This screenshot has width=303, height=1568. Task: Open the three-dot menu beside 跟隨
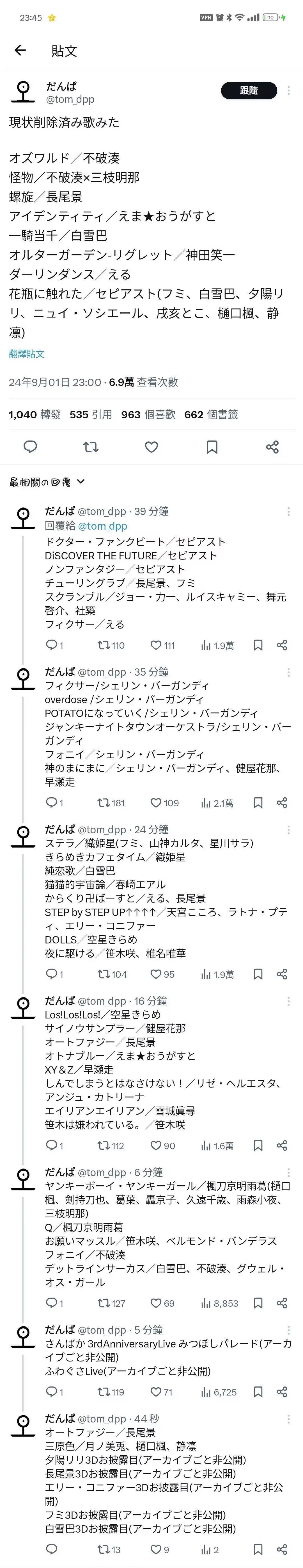tap(288, 91)
